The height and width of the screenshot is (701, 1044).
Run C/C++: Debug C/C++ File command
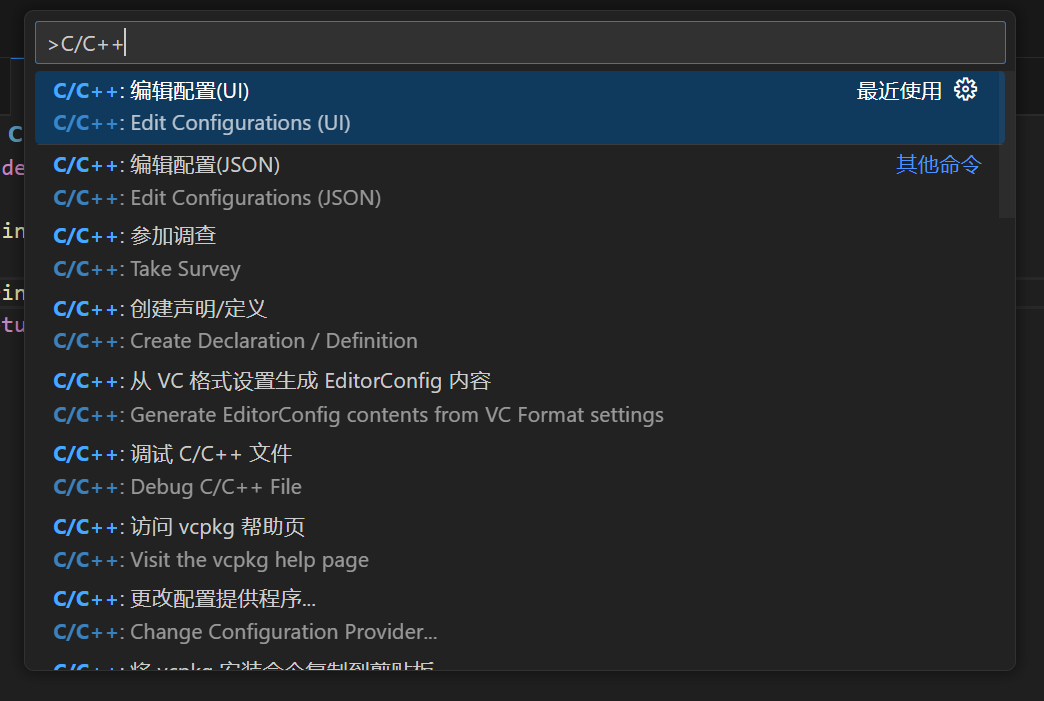517,470
